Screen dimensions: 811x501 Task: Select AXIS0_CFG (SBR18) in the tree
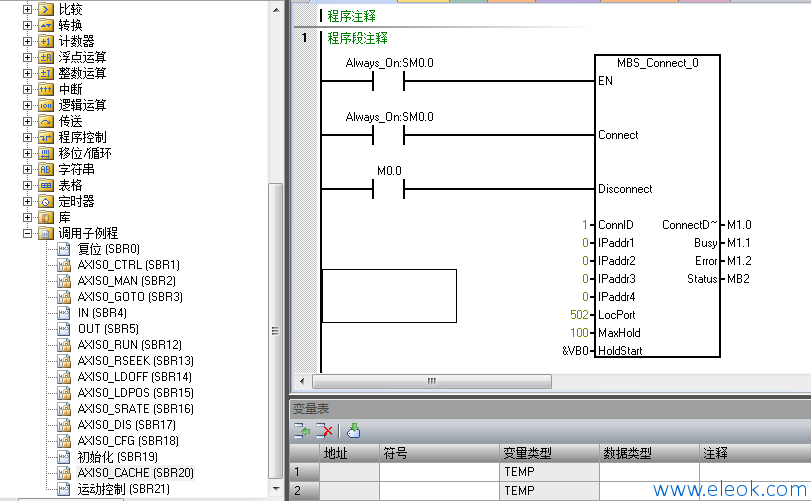click(128, 442)
